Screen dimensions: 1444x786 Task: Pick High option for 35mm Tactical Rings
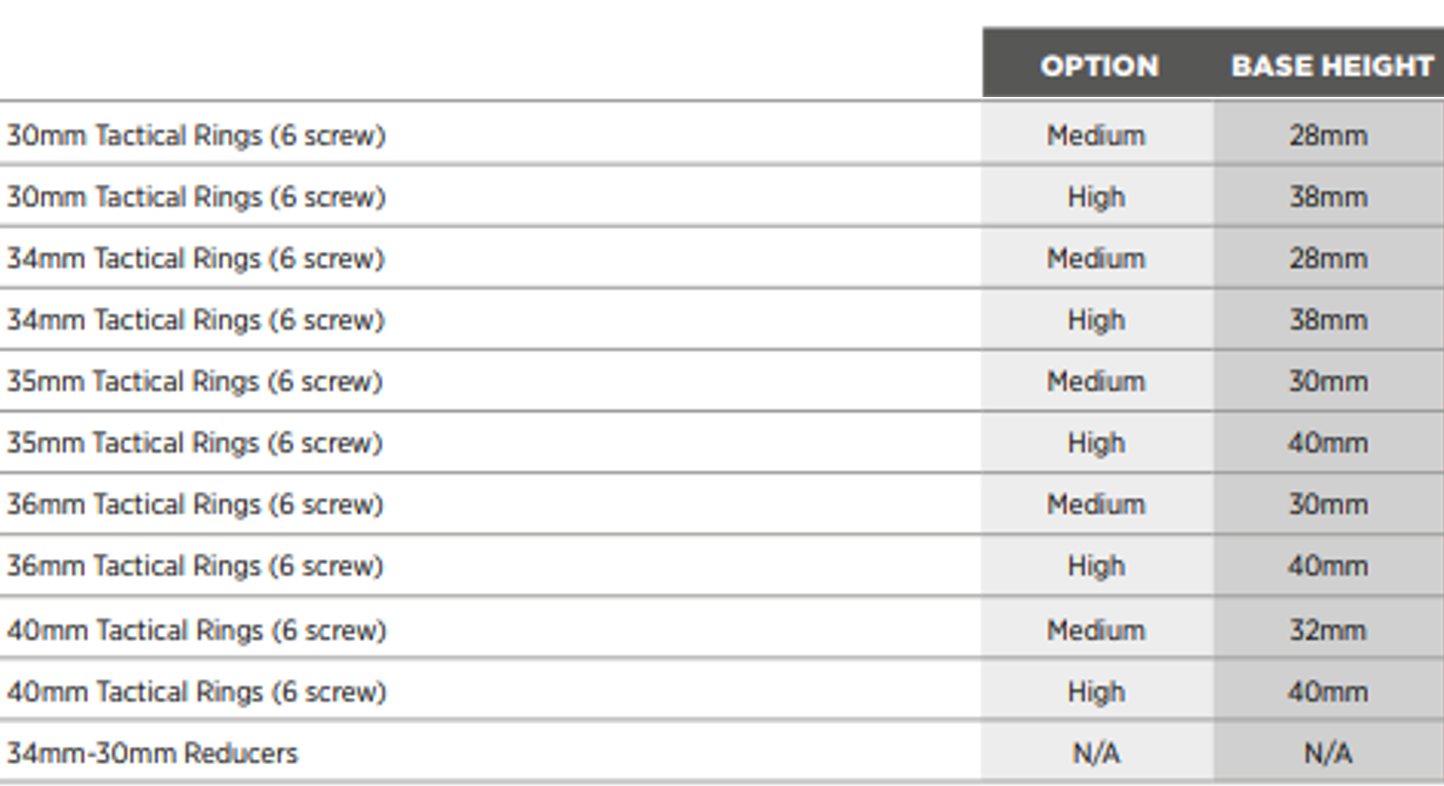pos(1096,443)
